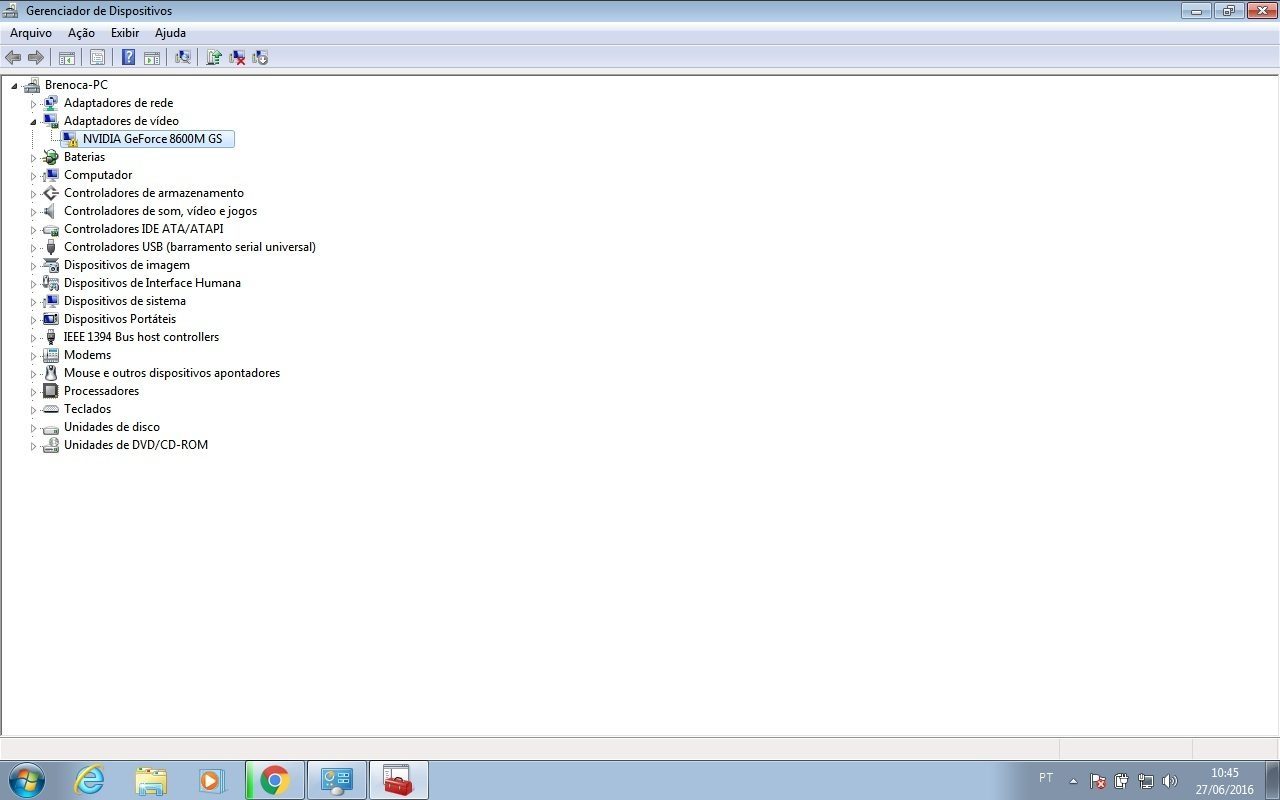Expand the Baterias category arrow
The image size is (1280, 800).
pos(33,158)
